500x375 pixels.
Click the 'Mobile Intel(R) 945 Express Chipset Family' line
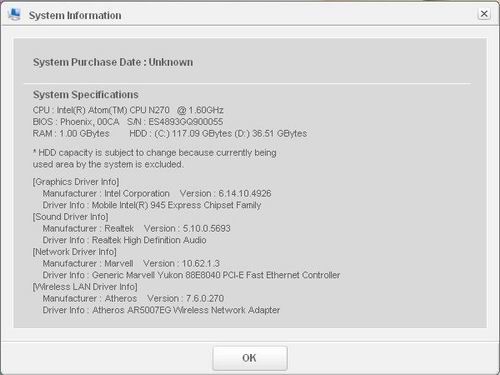tap(152, 205)
